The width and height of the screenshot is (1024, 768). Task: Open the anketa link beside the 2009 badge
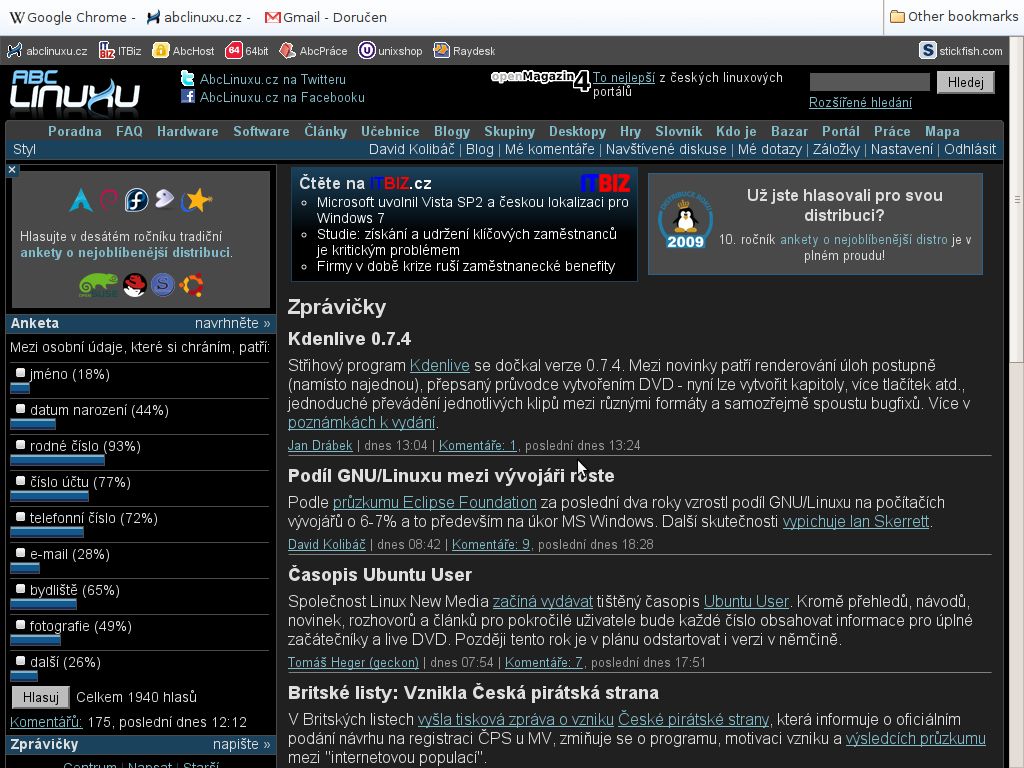tap(863, 240)
